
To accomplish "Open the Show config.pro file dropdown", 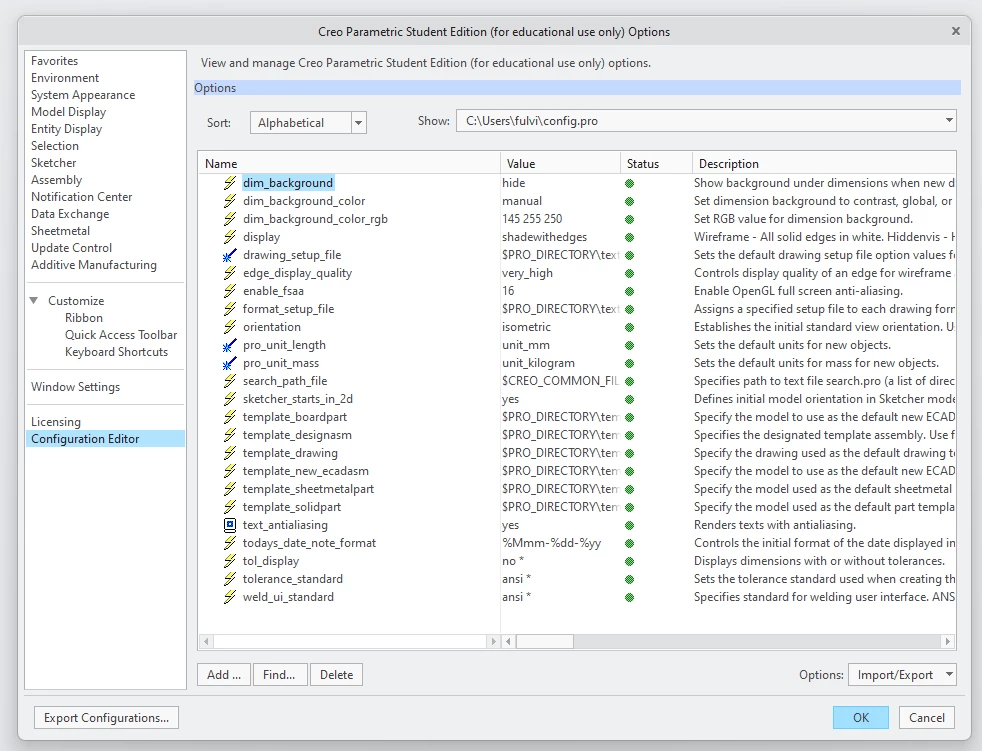I will pyautogui.click(x=949, y=120).
